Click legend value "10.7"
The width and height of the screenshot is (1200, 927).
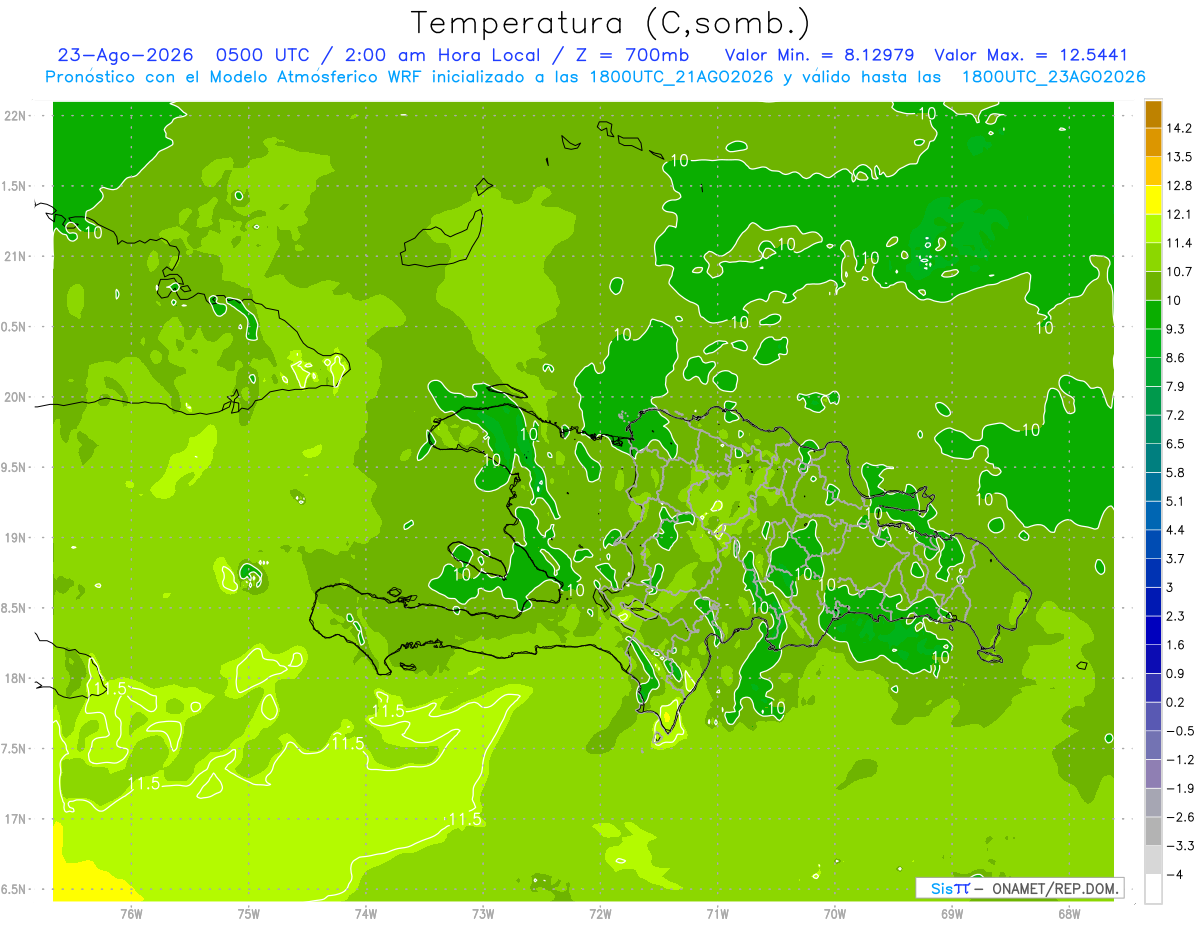tap(1179, 272)
